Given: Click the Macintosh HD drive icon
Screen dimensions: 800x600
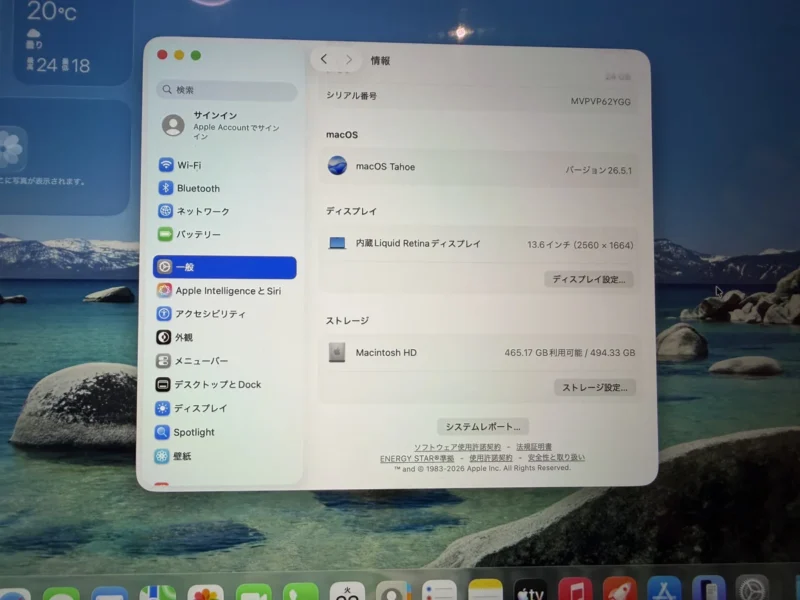Looking at the screenshot, I should pos(337,352).
